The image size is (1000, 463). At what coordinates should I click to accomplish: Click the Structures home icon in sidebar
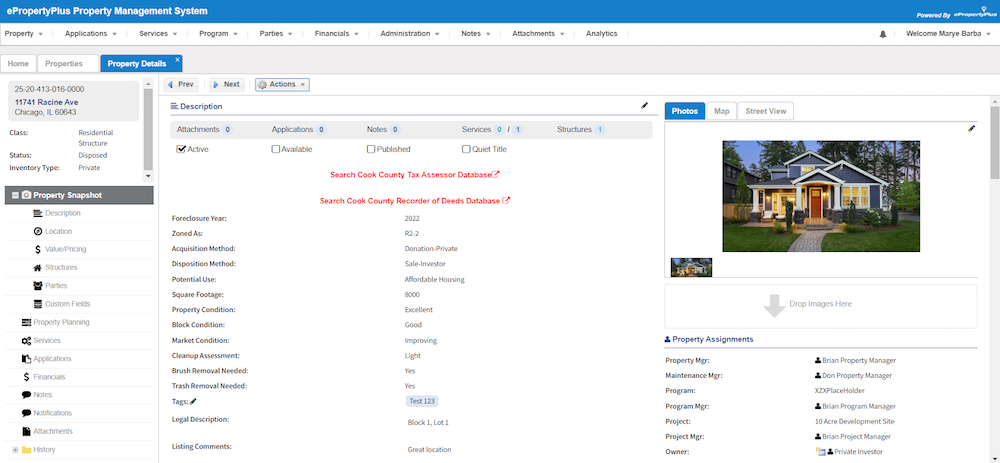coord(38,268)
